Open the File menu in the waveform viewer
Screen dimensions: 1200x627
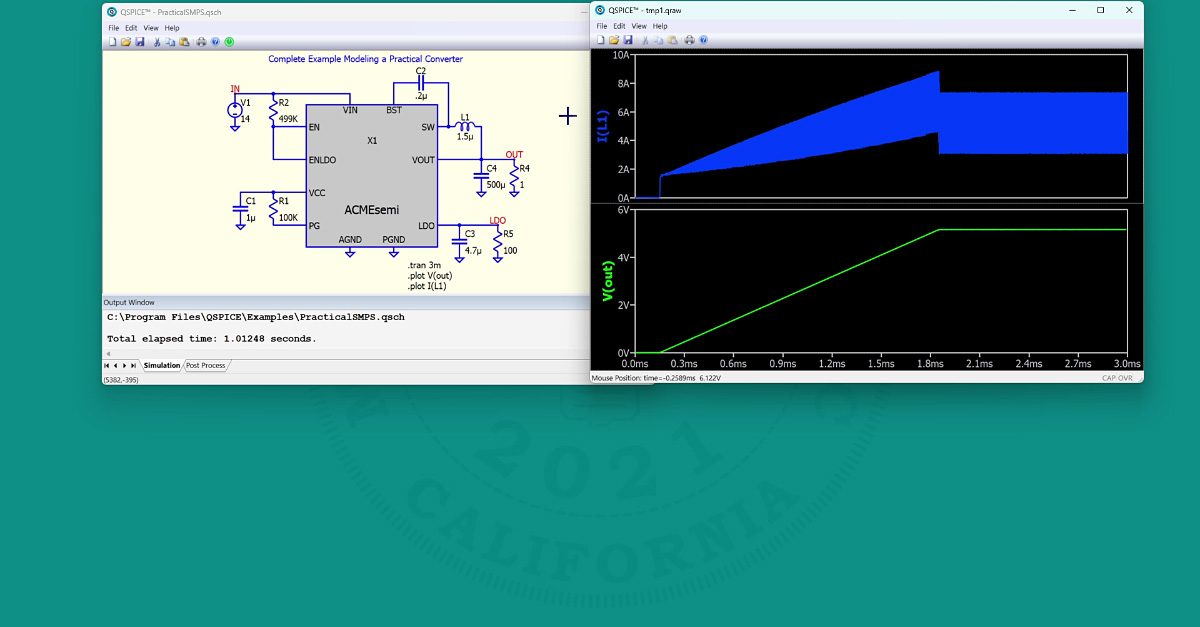point(602,26)
